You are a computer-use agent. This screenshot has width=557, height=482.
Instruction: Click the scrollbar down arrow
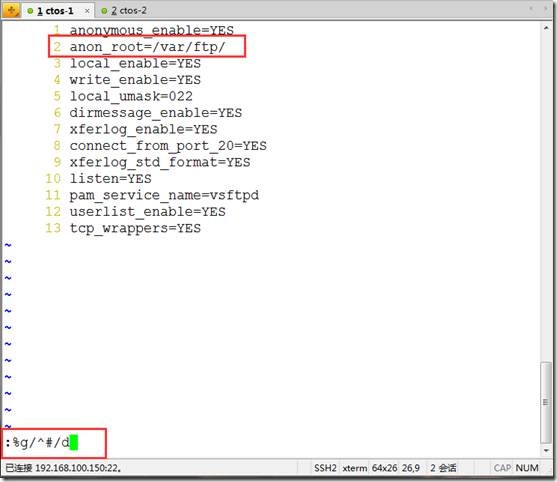(x=546, y=450)
